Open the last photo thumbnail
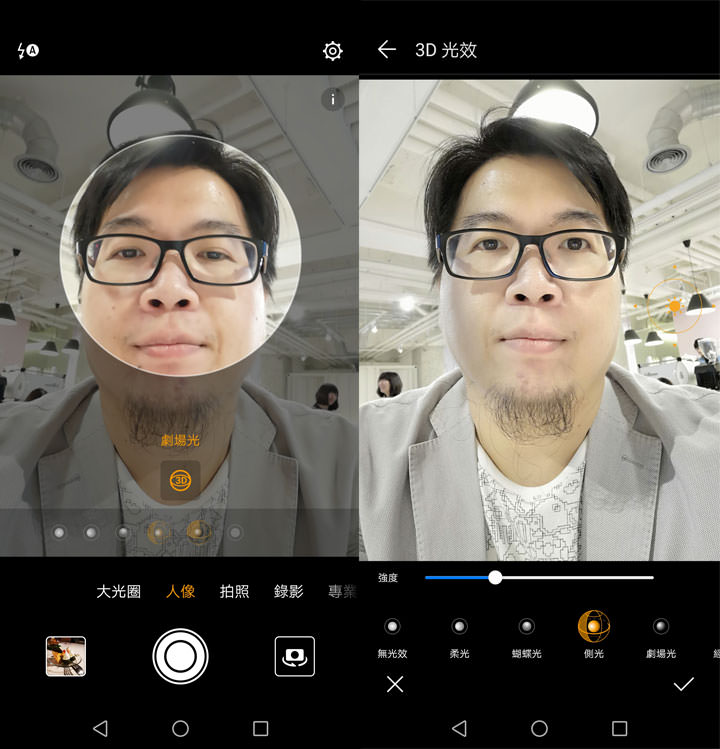720x749 pixels. point(66,656)
